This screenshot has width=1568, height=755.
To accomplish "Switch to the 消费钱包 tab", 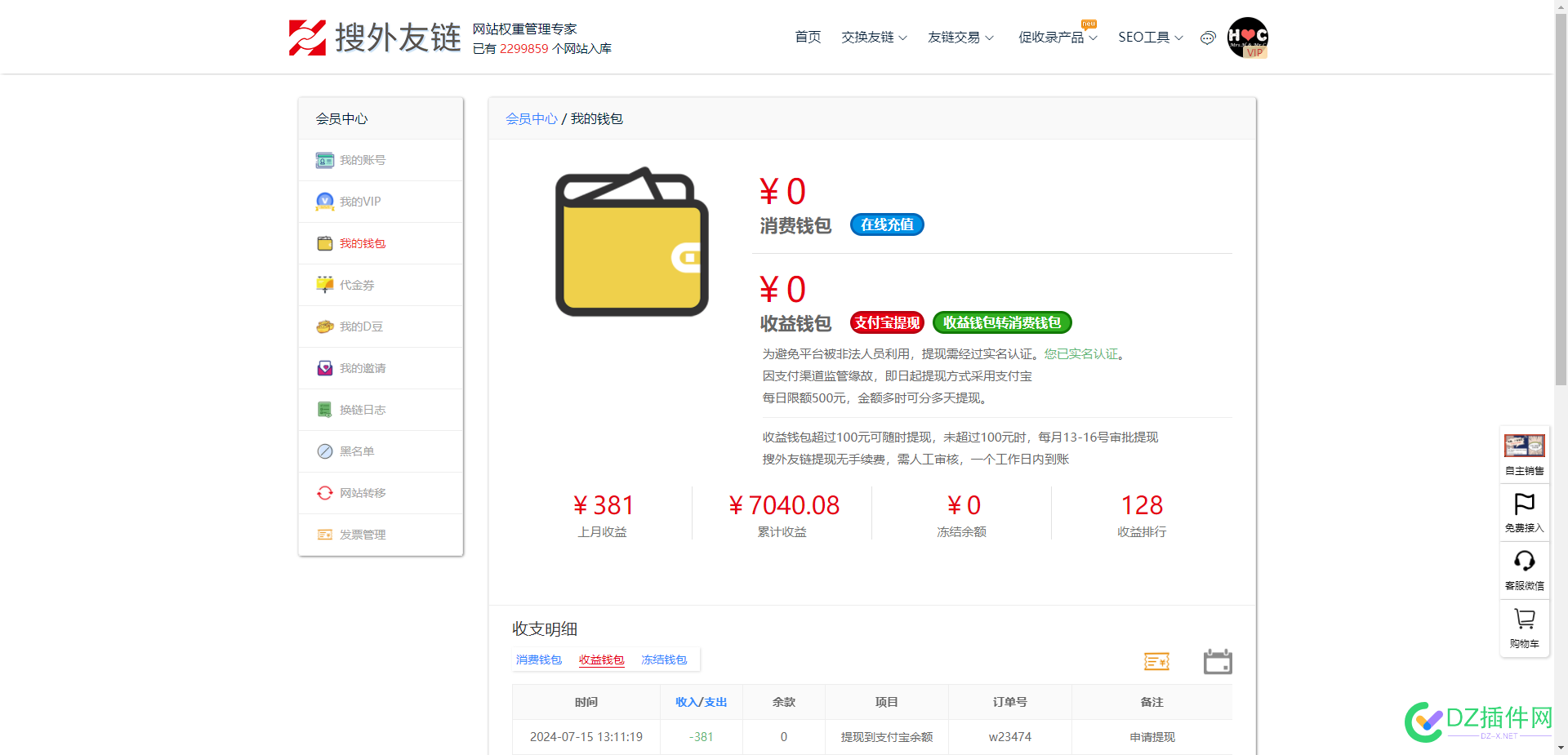I will coord(539,660).
